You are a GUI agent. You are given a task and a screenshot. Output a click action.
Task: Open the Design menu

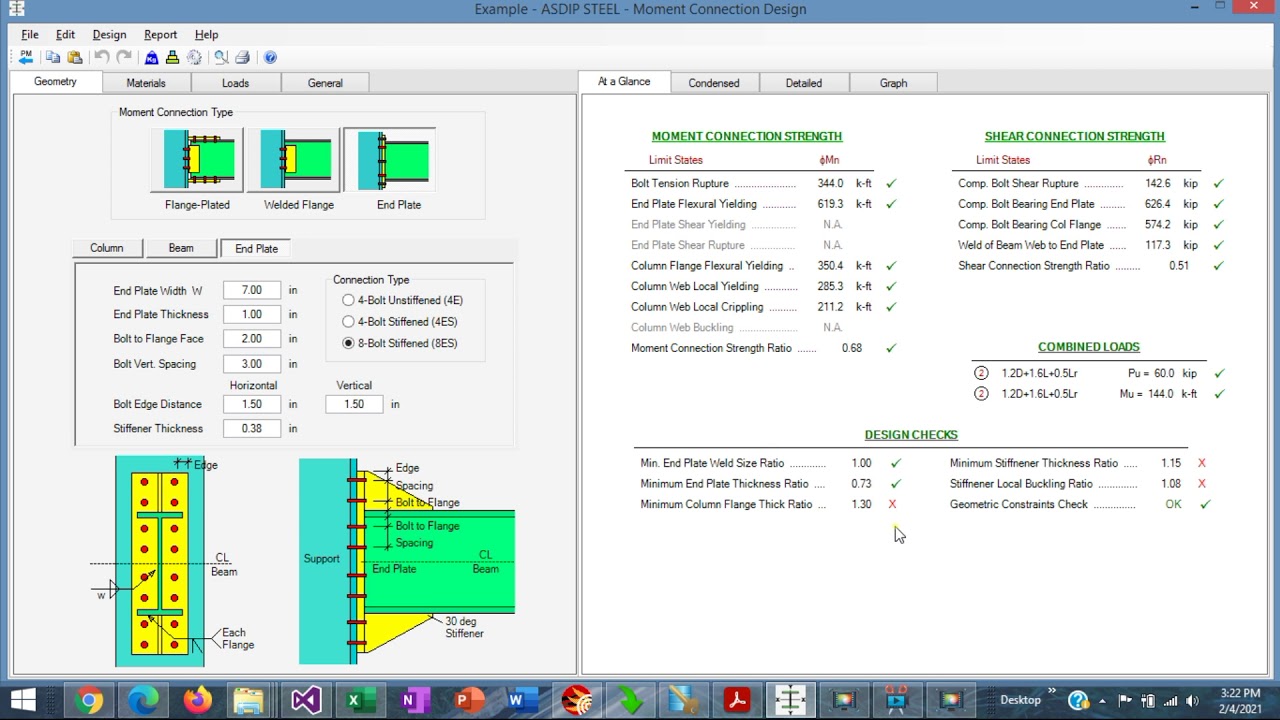[109, 34]
